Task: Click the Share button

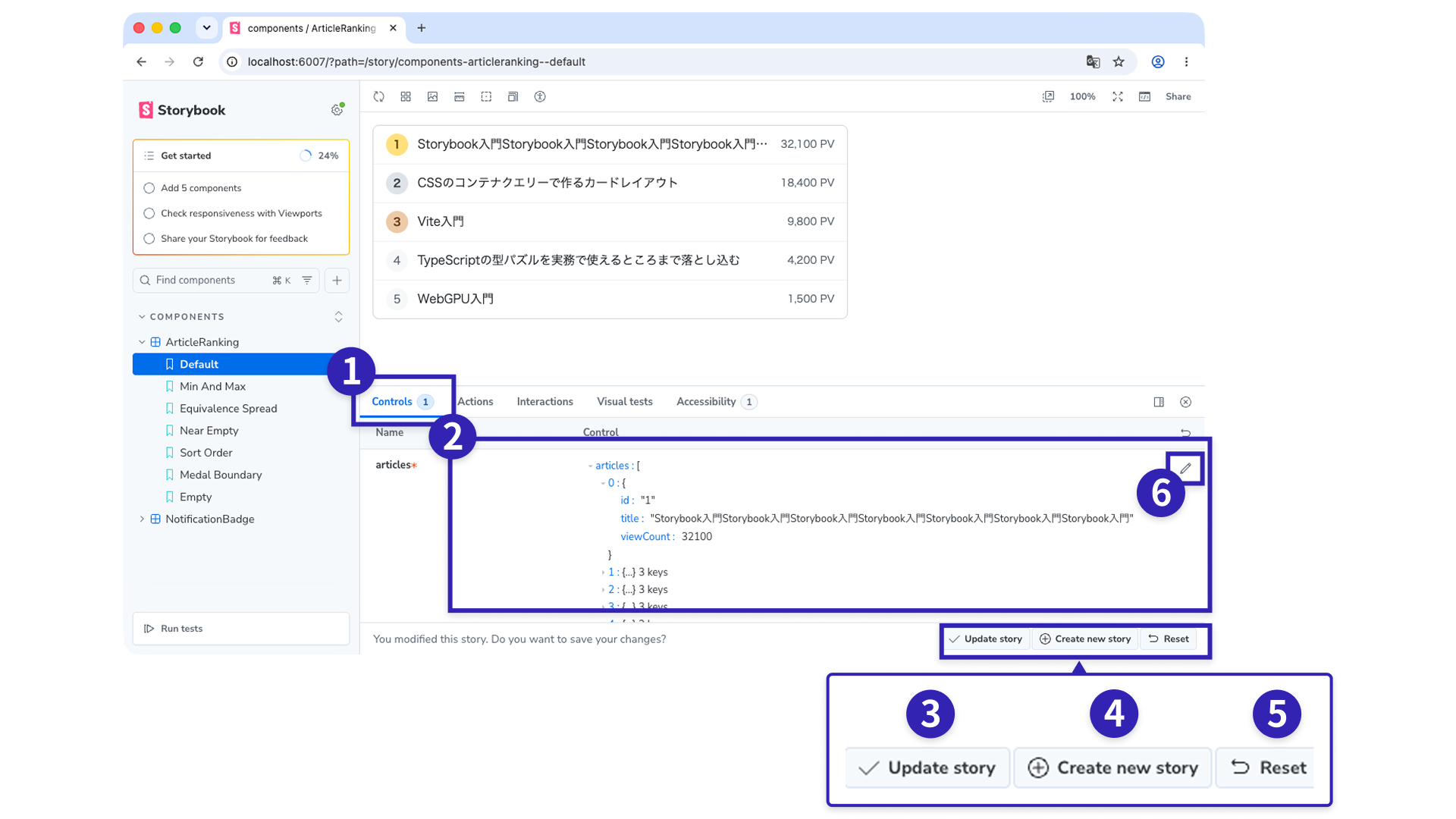Action: (x=1178, y=96)
